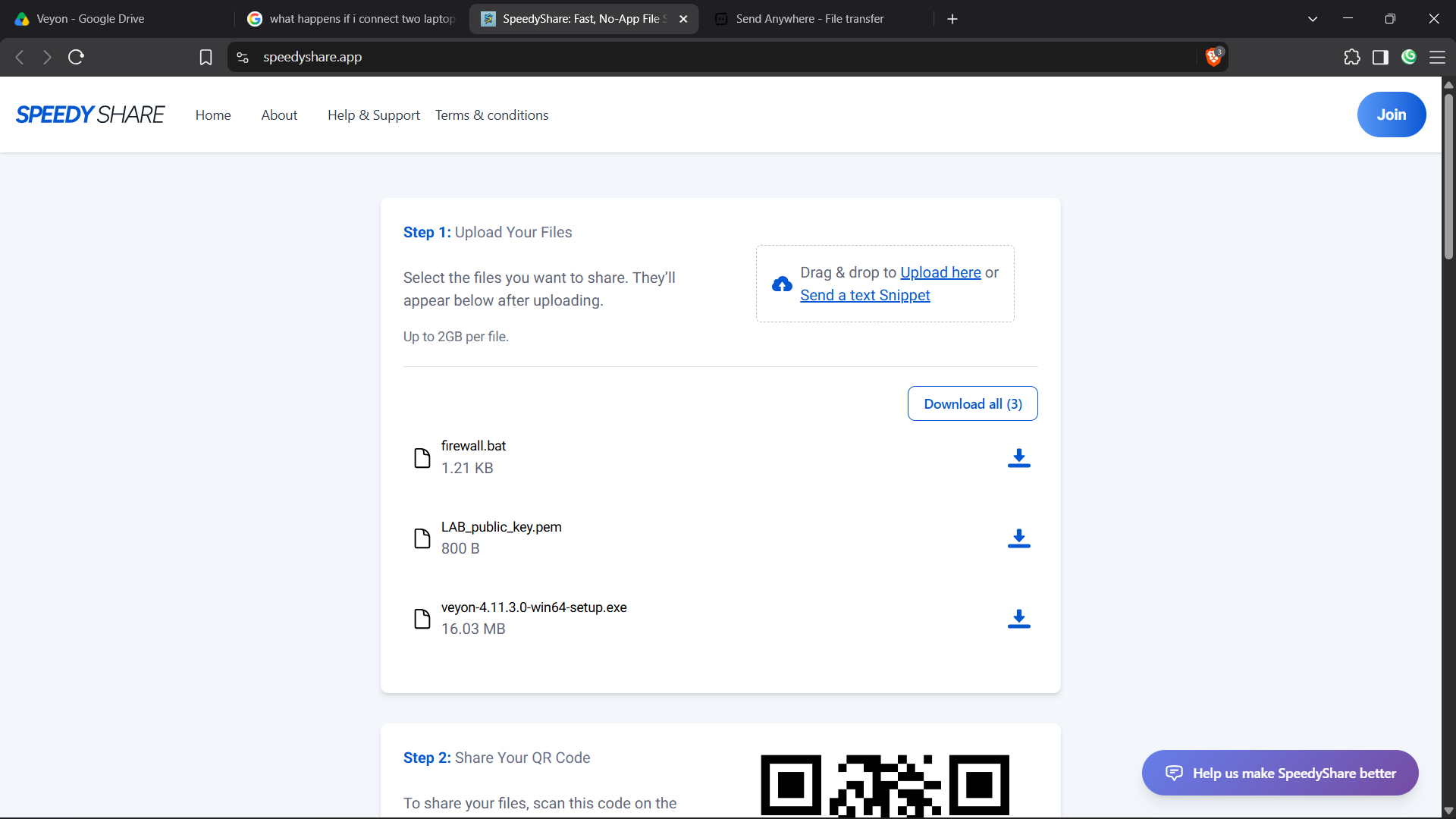1456x819 pixels.
Task: Open the browser hamburger menu
Action: [1437, 57]
